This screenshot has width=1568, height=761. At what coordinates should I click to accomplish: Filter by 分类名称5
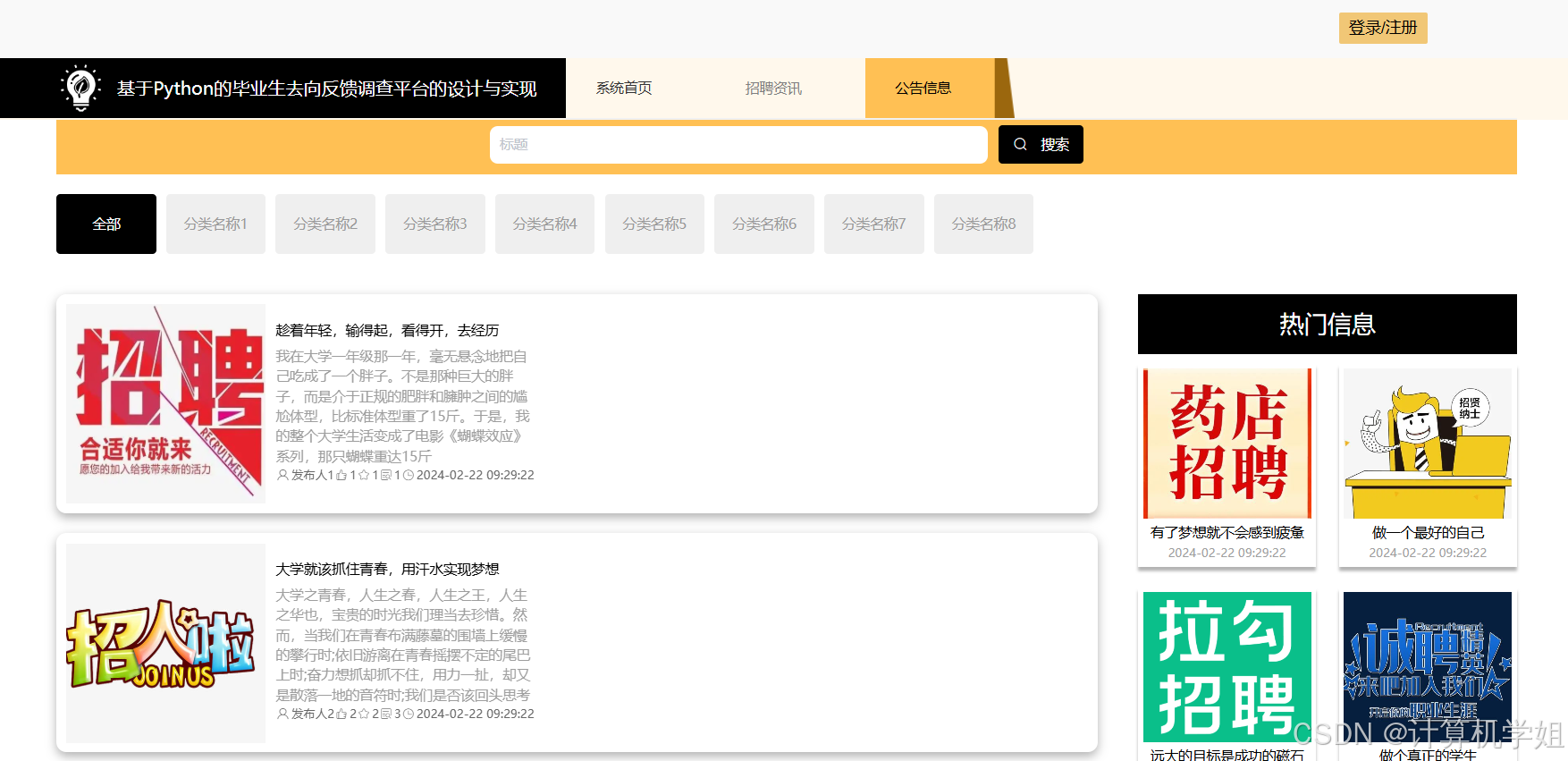(x=654, y=224)
